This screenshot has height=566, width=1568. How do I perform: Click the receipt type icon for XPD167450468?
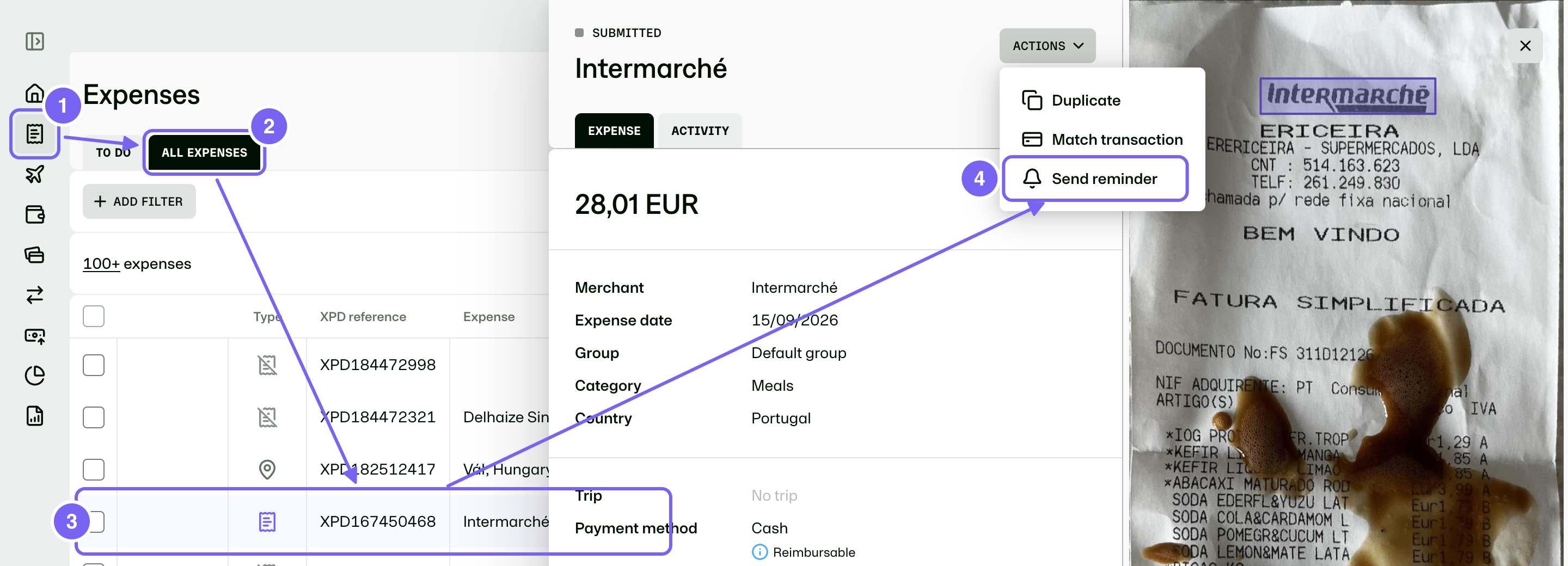267,521
